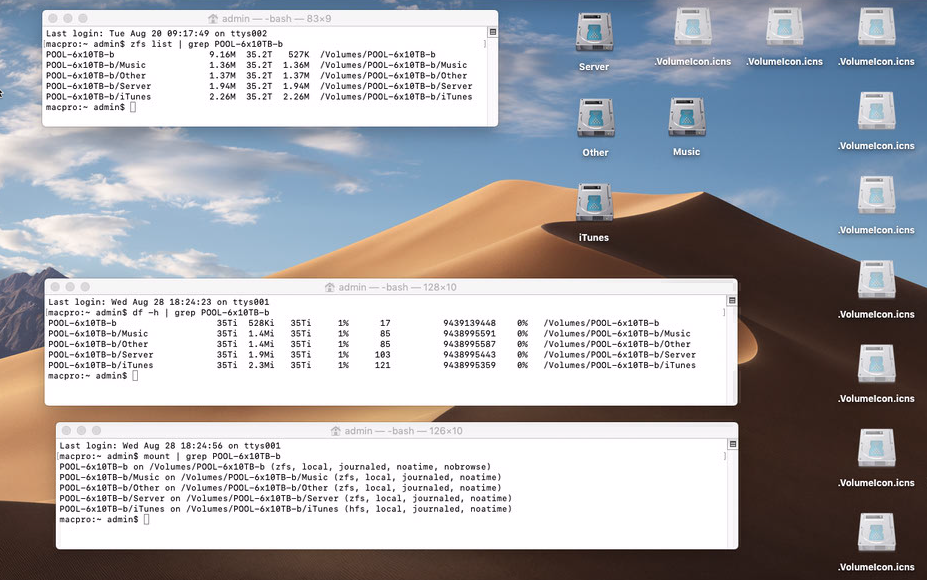Select the Server drive icon on the desktop
This screenshot has width=927, height=580.
[x=594, y=33]
